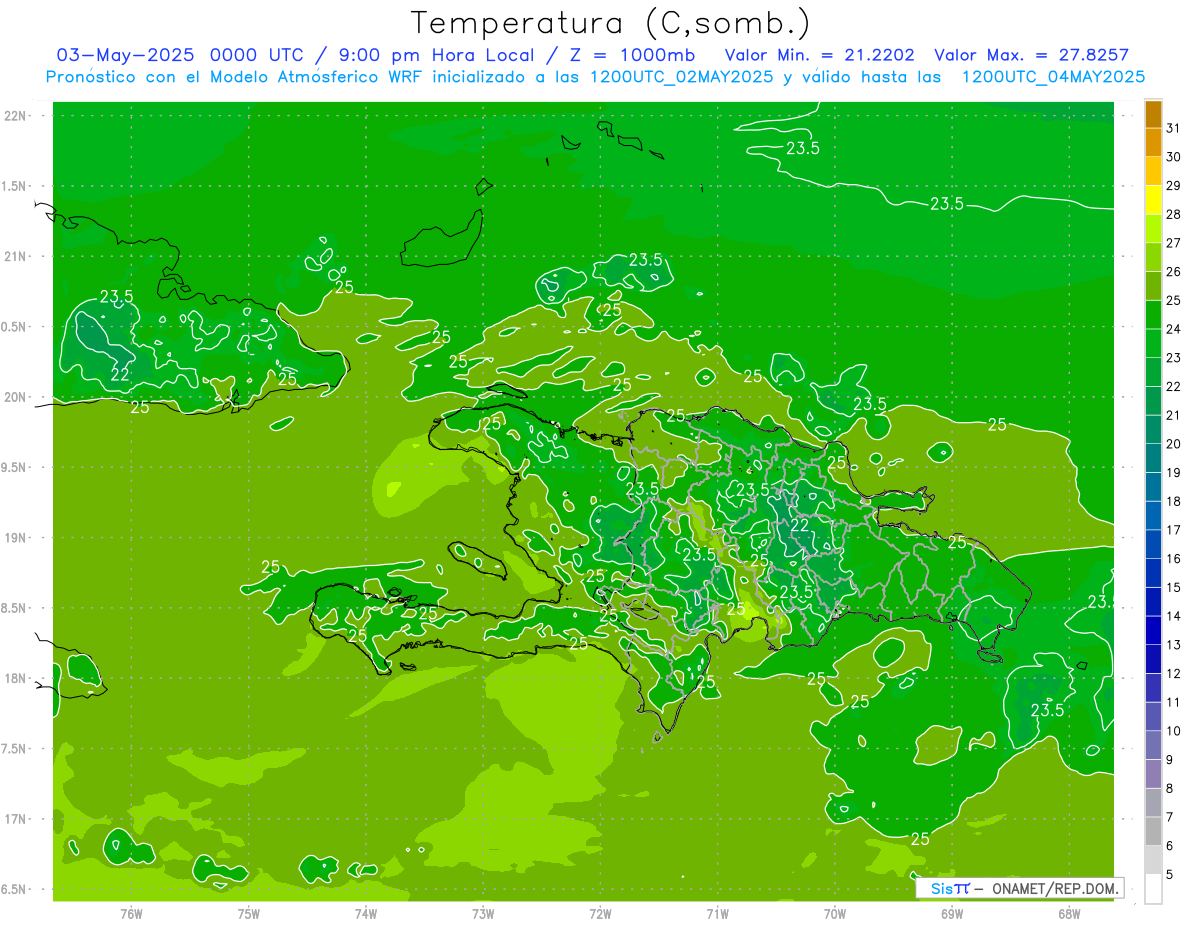The width and height of the screenshot is (1200, 927).
Task: Pick the teal colorbar swatch between 19 and 20
Action: [1153, 458]
